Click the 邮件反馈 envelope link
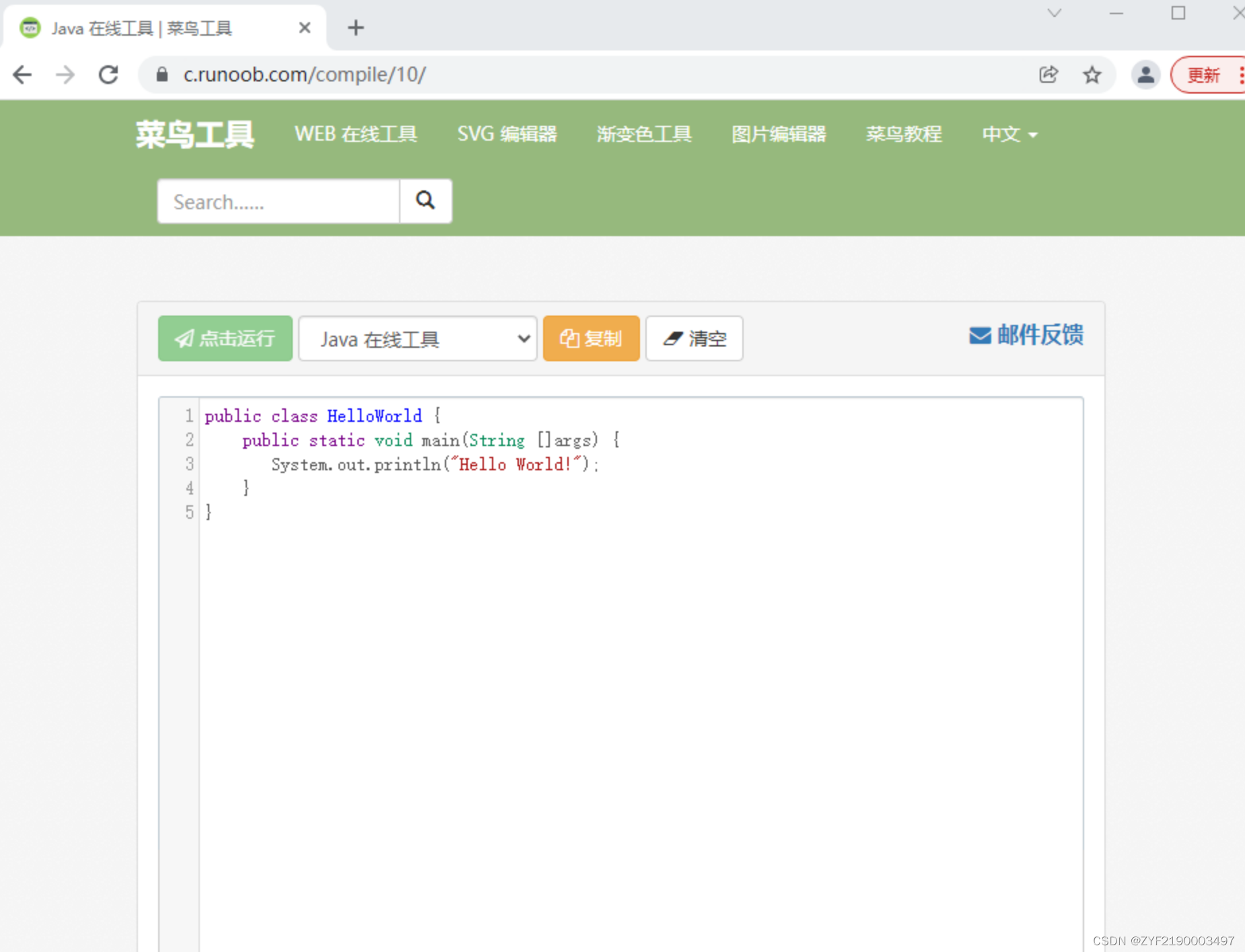This screenshot has width=1245, height=952. [x=1026, y=334]
